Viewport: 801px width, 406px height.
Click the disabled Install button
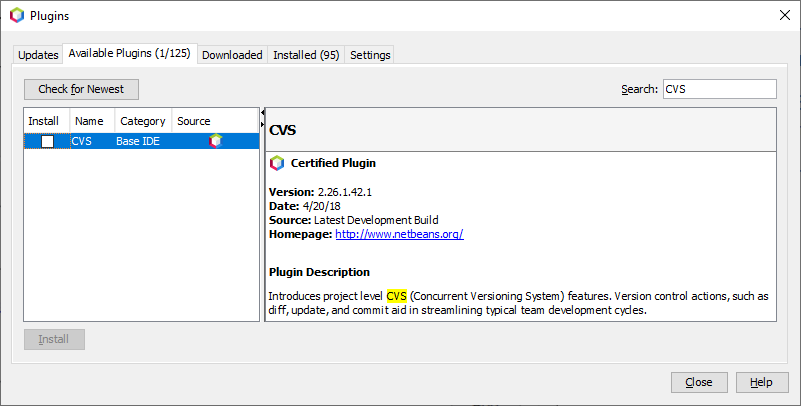click(x=54, y=339)
